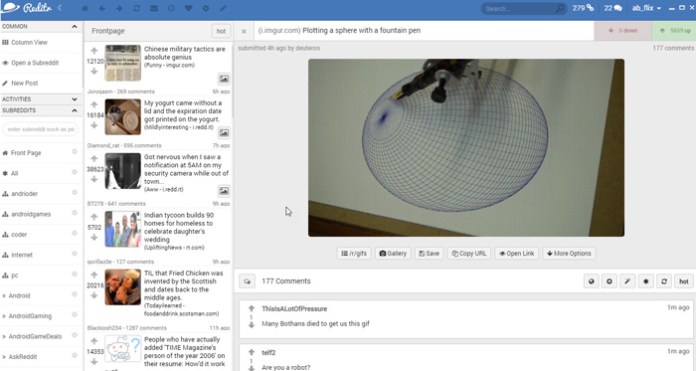Expand the ACTIVITIES sidebar section
Viewport: 696px width, 371px height.
coord(74,99)
